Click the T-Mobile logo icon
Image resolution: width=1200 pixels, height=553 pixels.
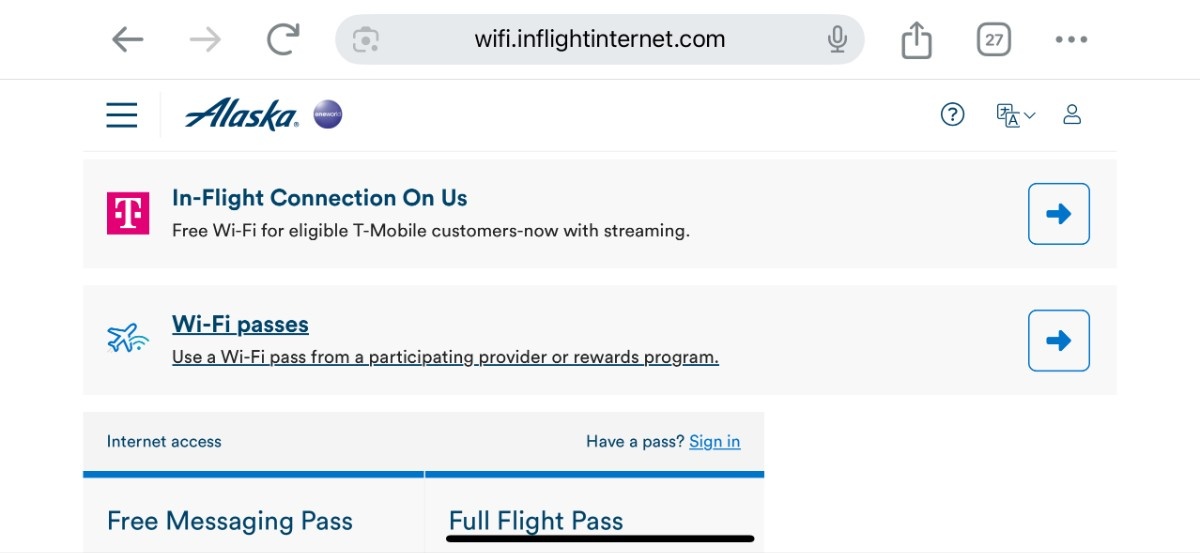pyautogui.click(x=128, y=213)
